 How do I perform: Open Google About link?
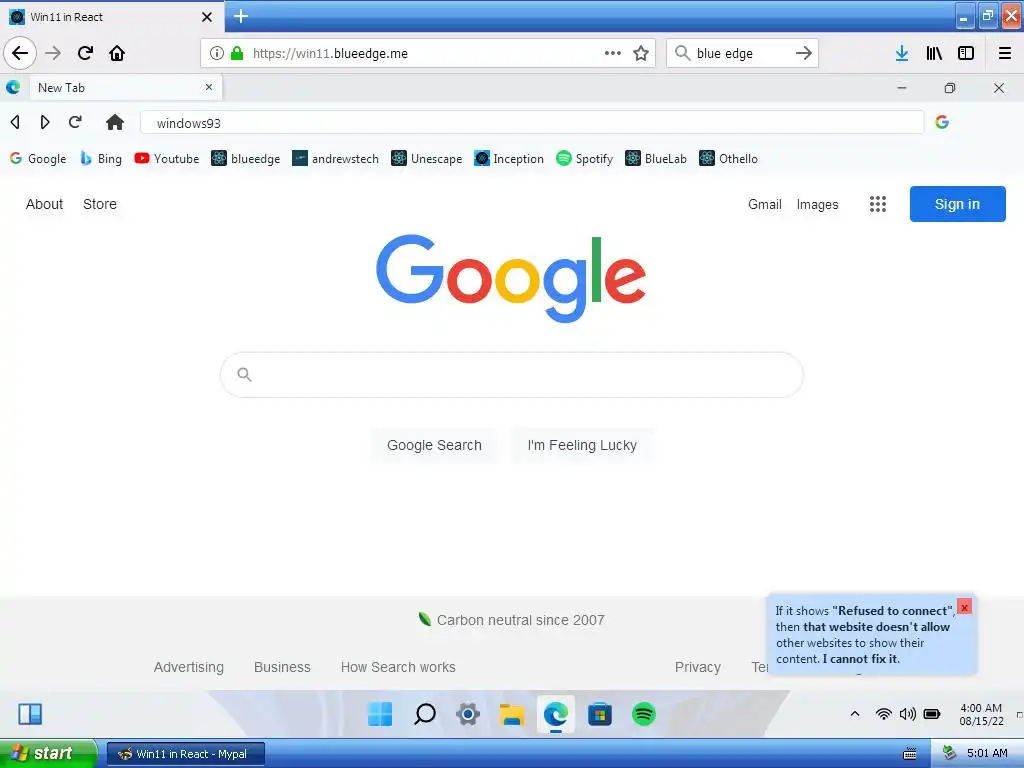[x=44, y=204]
